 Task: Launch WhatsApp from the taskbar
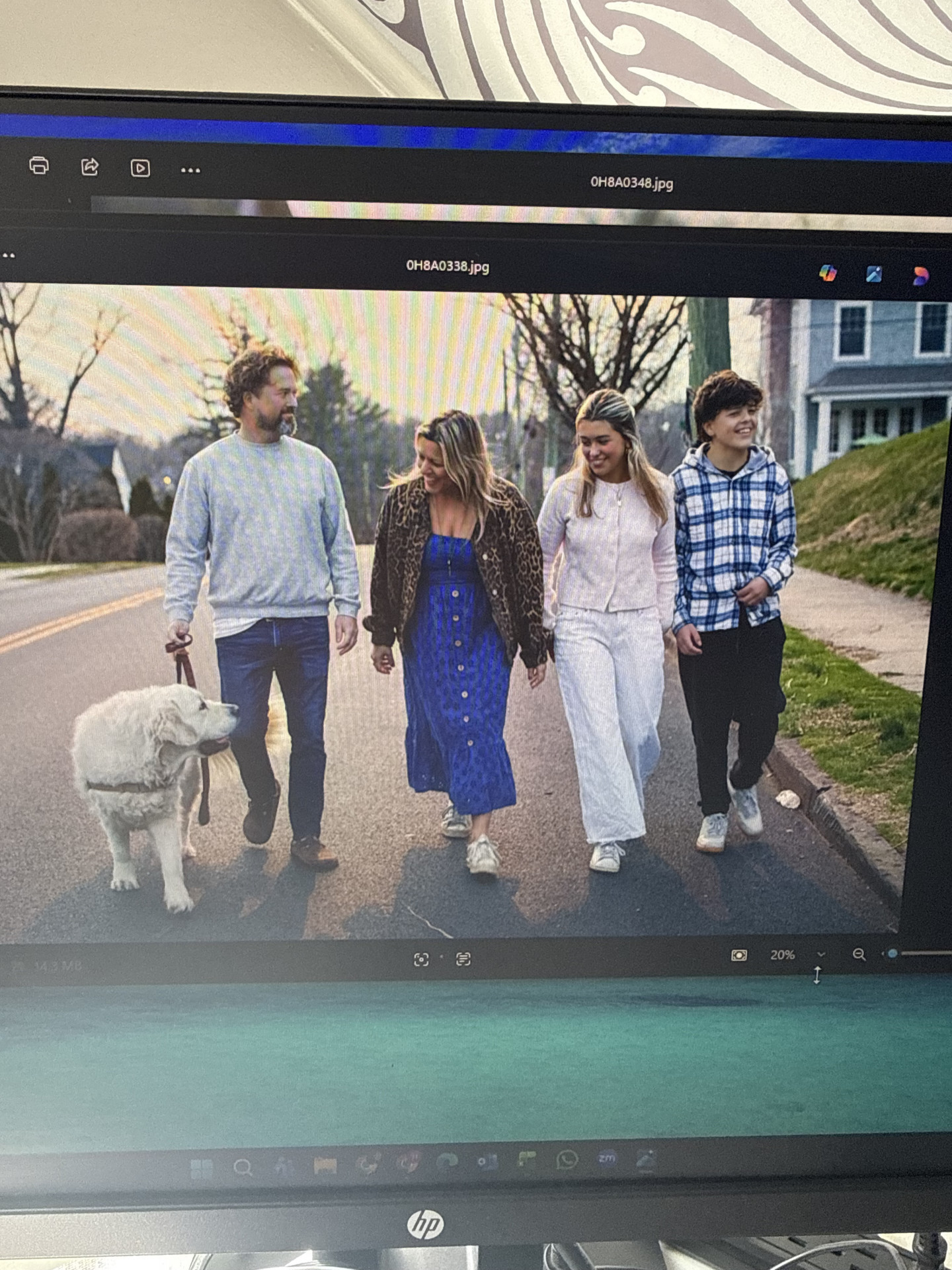567,1160
